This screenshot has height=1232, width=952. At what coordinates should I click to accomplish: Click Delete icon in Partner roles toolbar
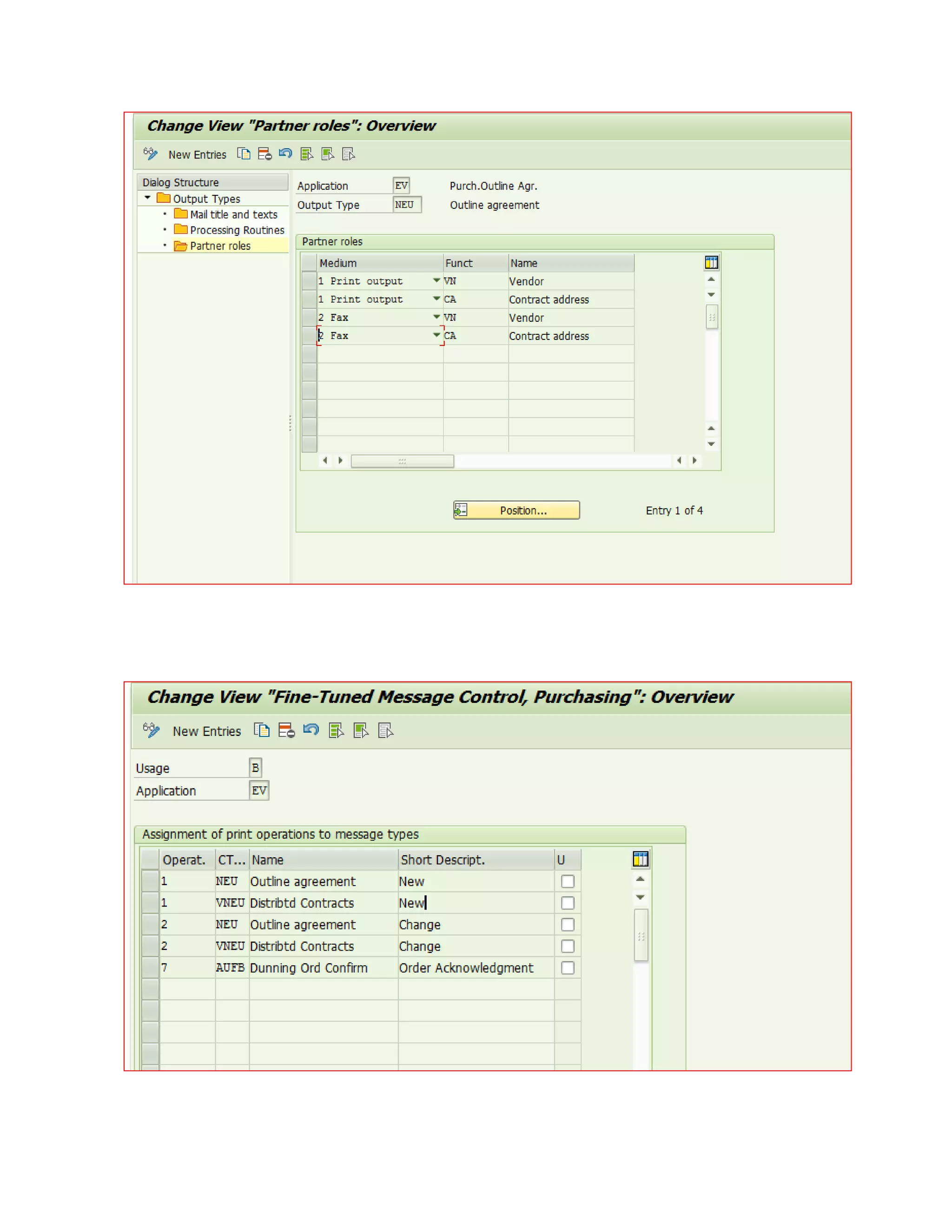(x=264, y=153)
